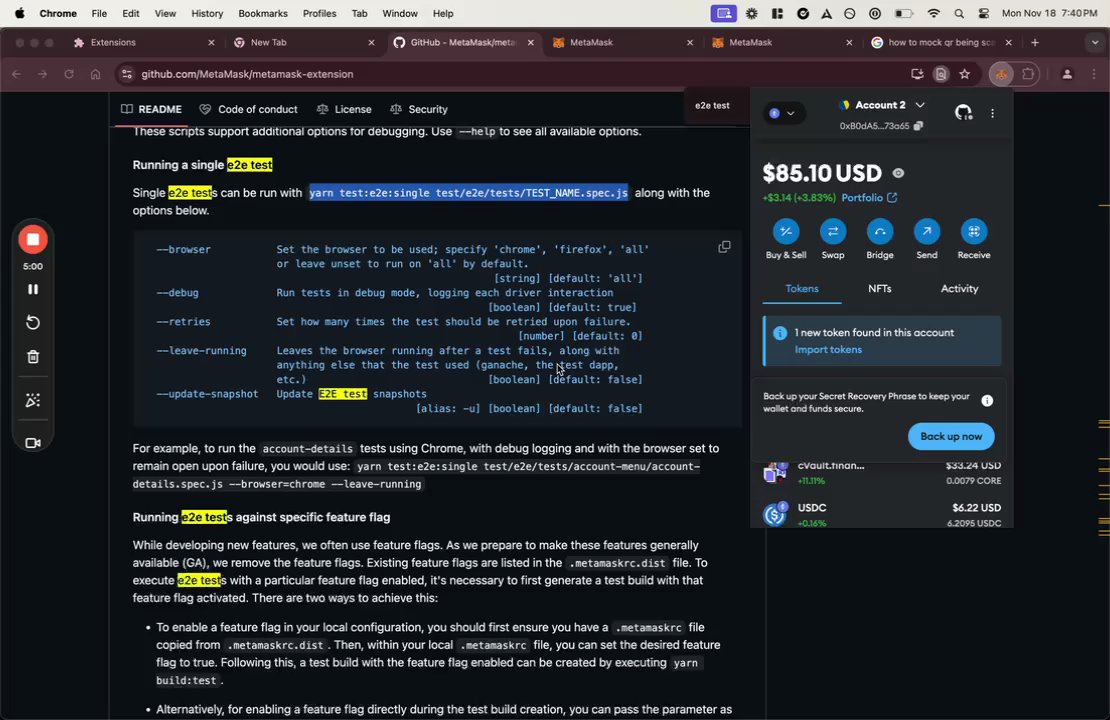Pause the screen recording

[33, 290]
